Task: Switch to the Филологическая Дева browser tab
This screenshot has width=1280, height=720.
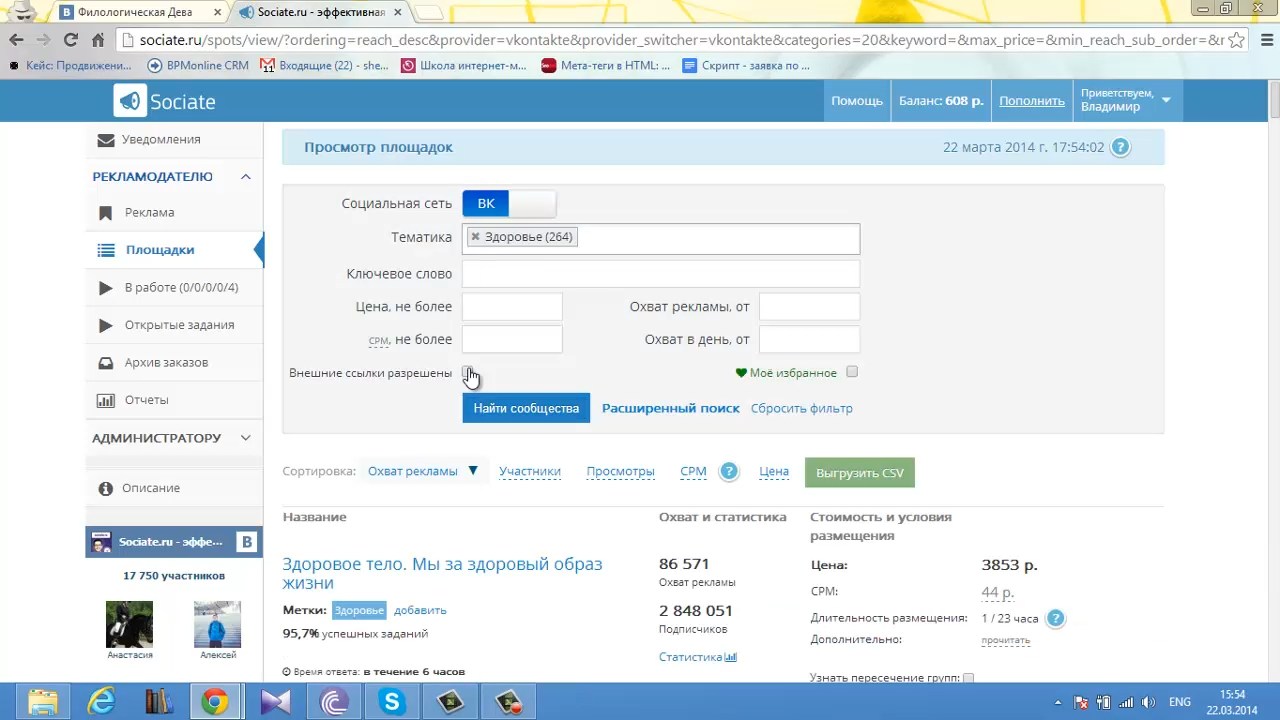Action: (140, 12)
